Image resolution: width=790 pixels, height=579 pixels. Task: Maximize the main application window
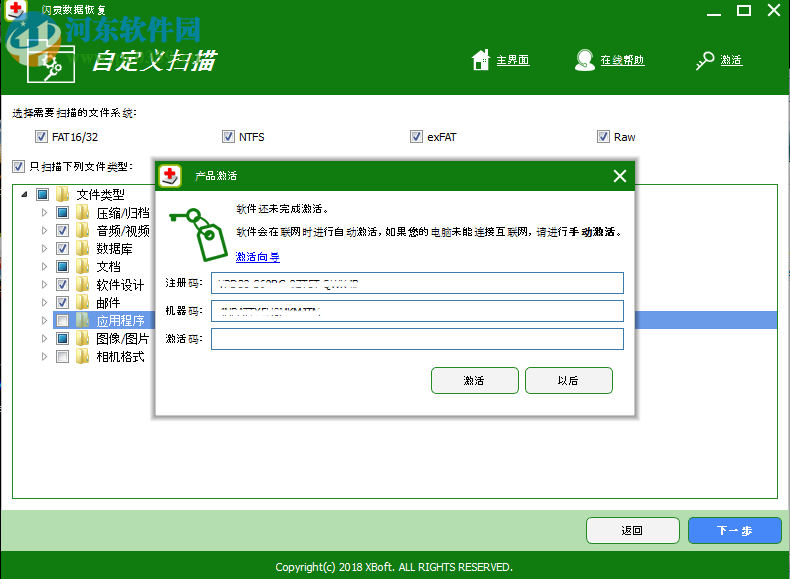(744, 10)
